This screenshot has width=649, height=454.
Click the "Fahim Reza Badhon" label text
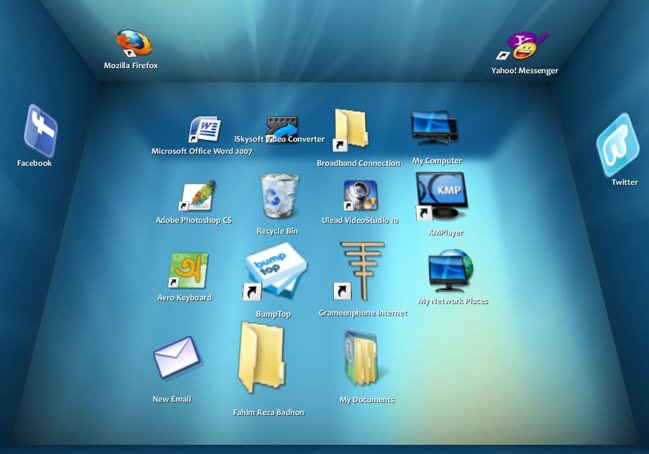pyautogui.click(x=268, y=412)
